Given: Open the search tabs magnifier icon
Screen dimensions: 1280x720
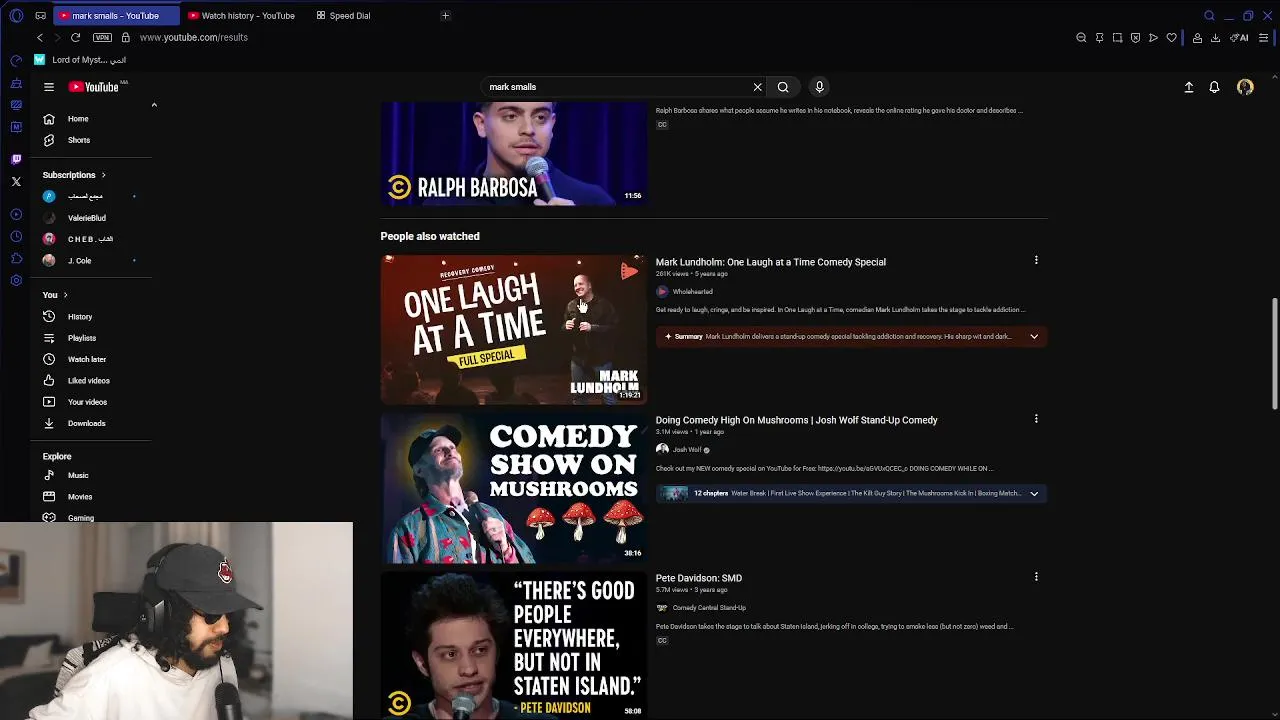Looking at the screenshot, I should 1209,15.
